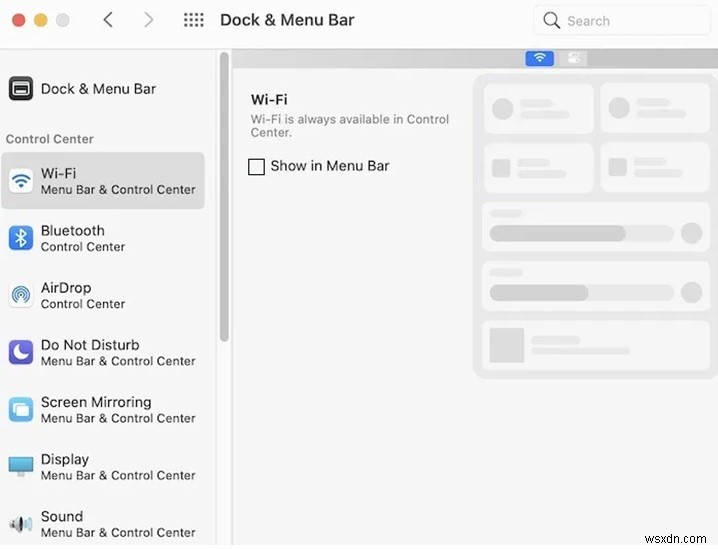The image size is (718, 549).
Task: Click the magnifying glass search icon
Action: pyautogui.click(x=551, y=20)
